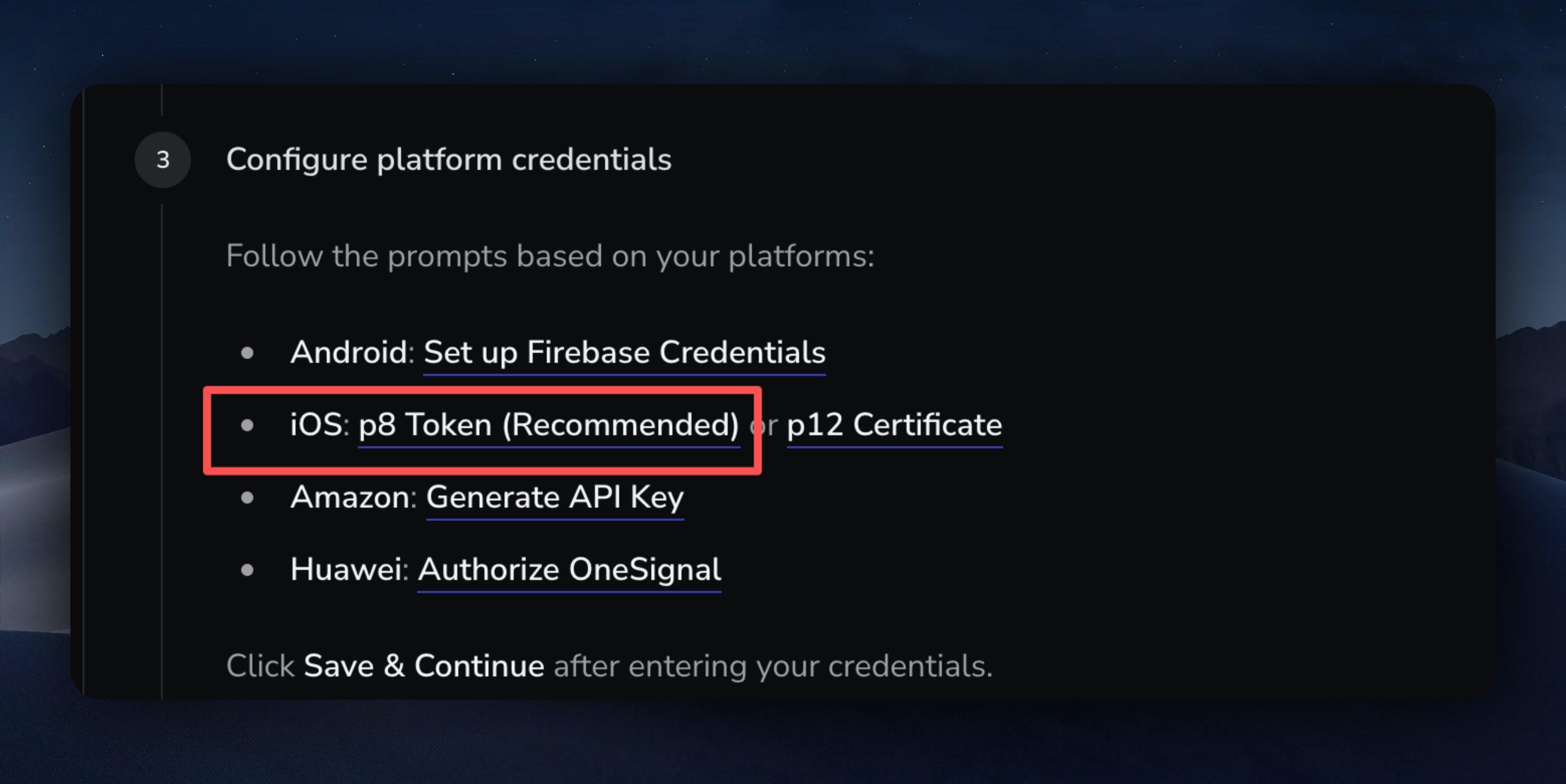Click the iOS platform label
The image size is (1566, 784).
pyautogui.click(x=316, y=425)
